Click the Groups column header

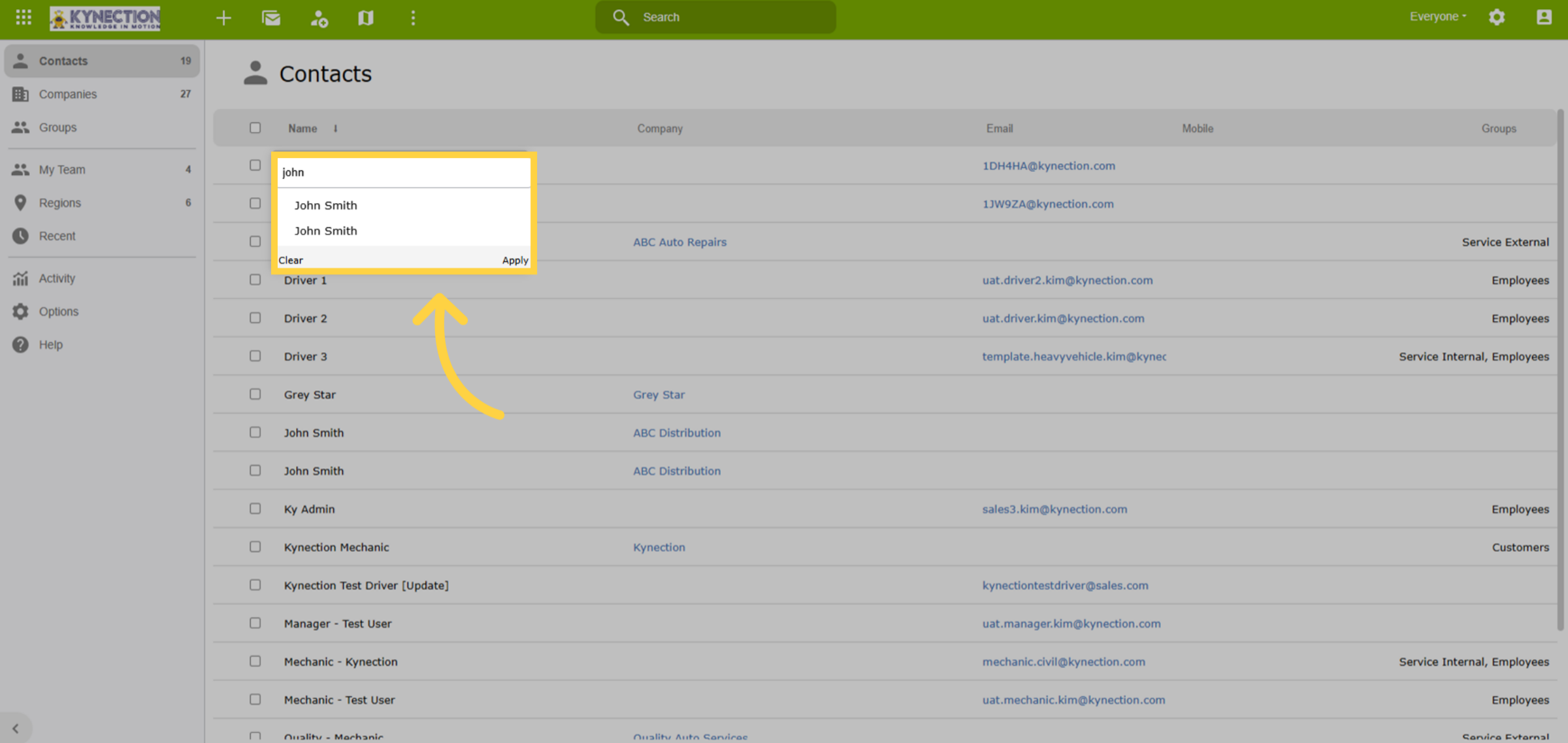[1499, 129]
